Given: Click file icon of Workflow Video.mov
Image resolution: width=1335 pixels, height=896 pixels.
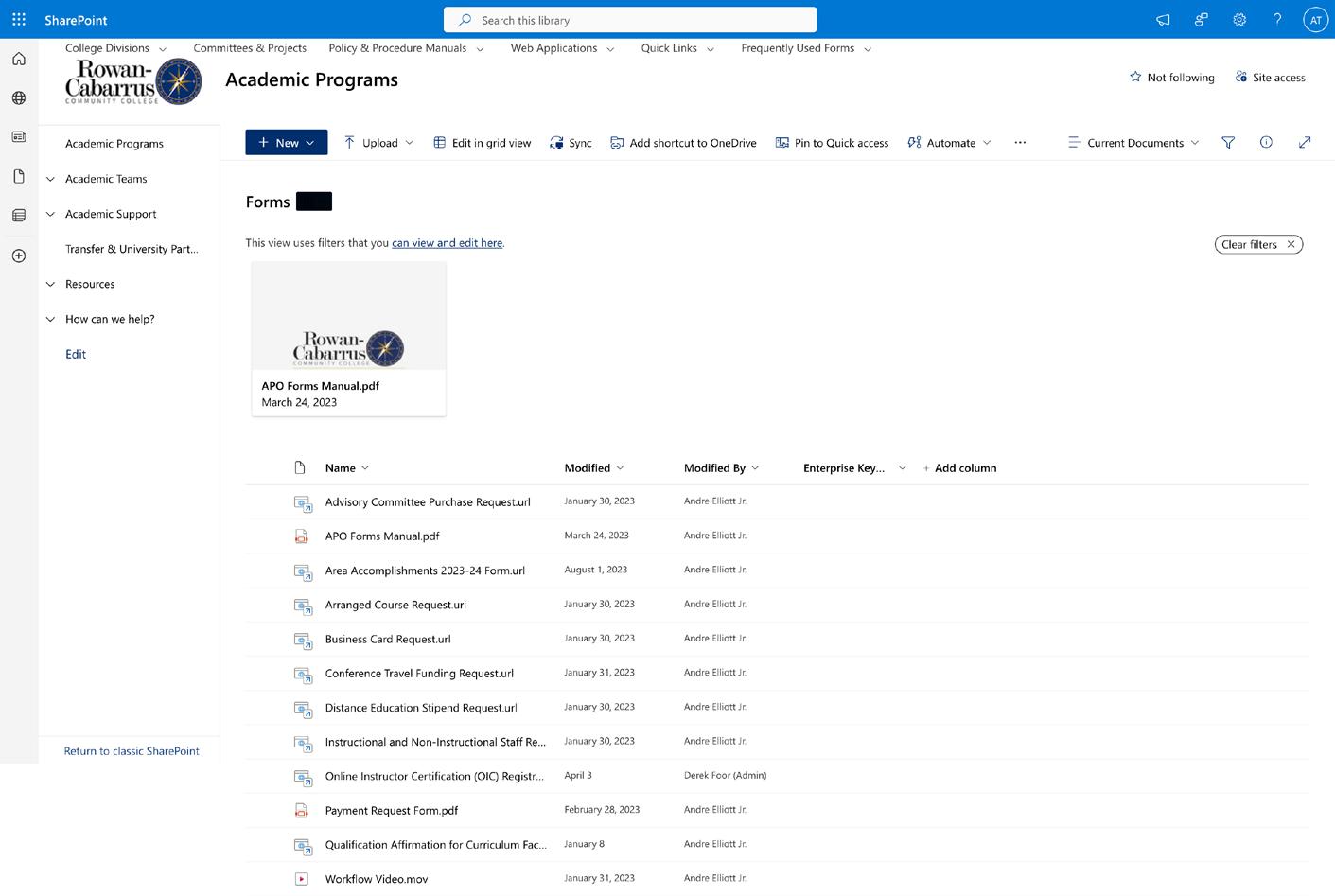Looking at the screenshot, I should coord(302,879).
